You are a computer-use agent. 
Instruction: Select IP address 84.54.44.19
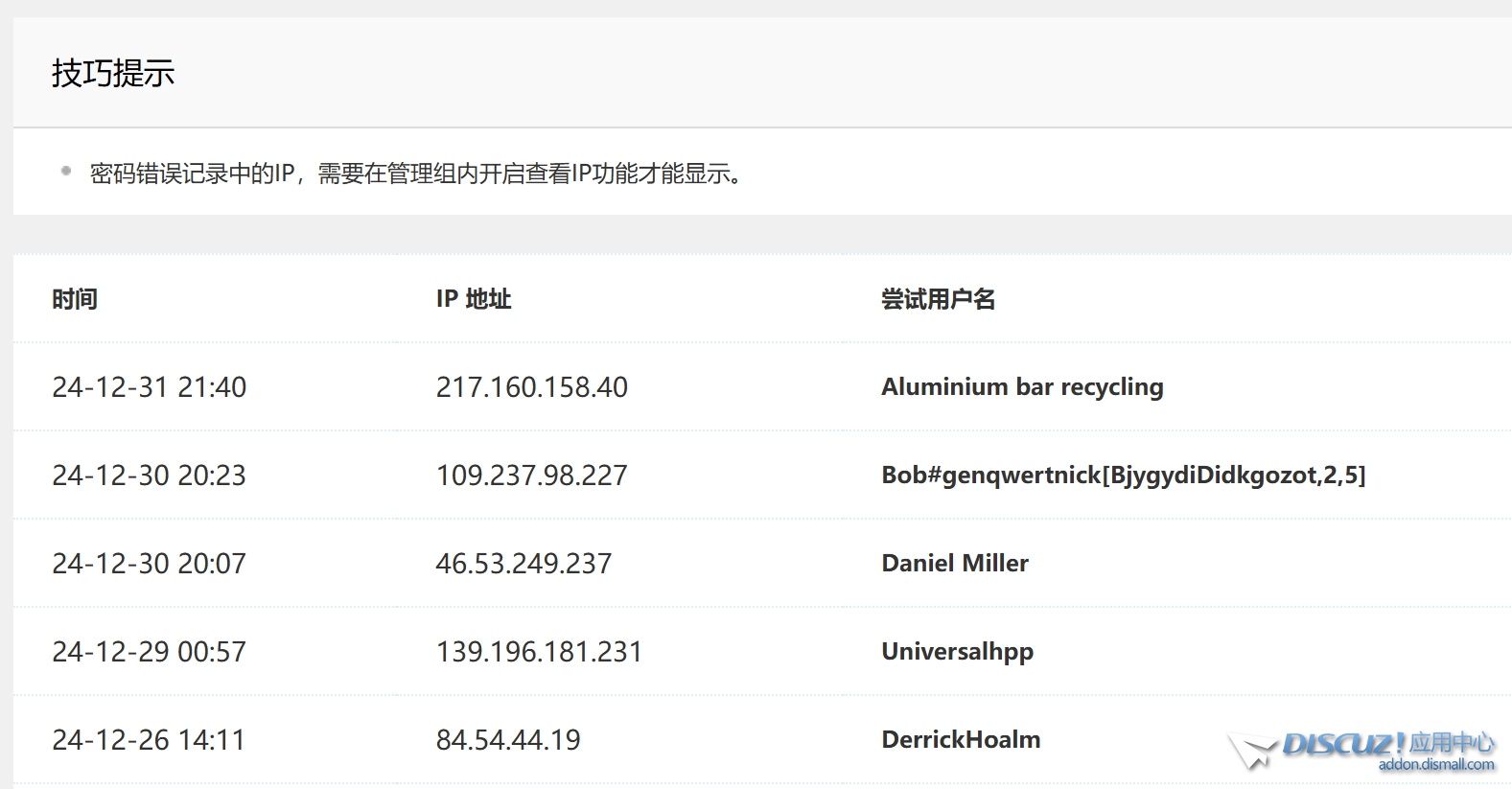[508, 740]
